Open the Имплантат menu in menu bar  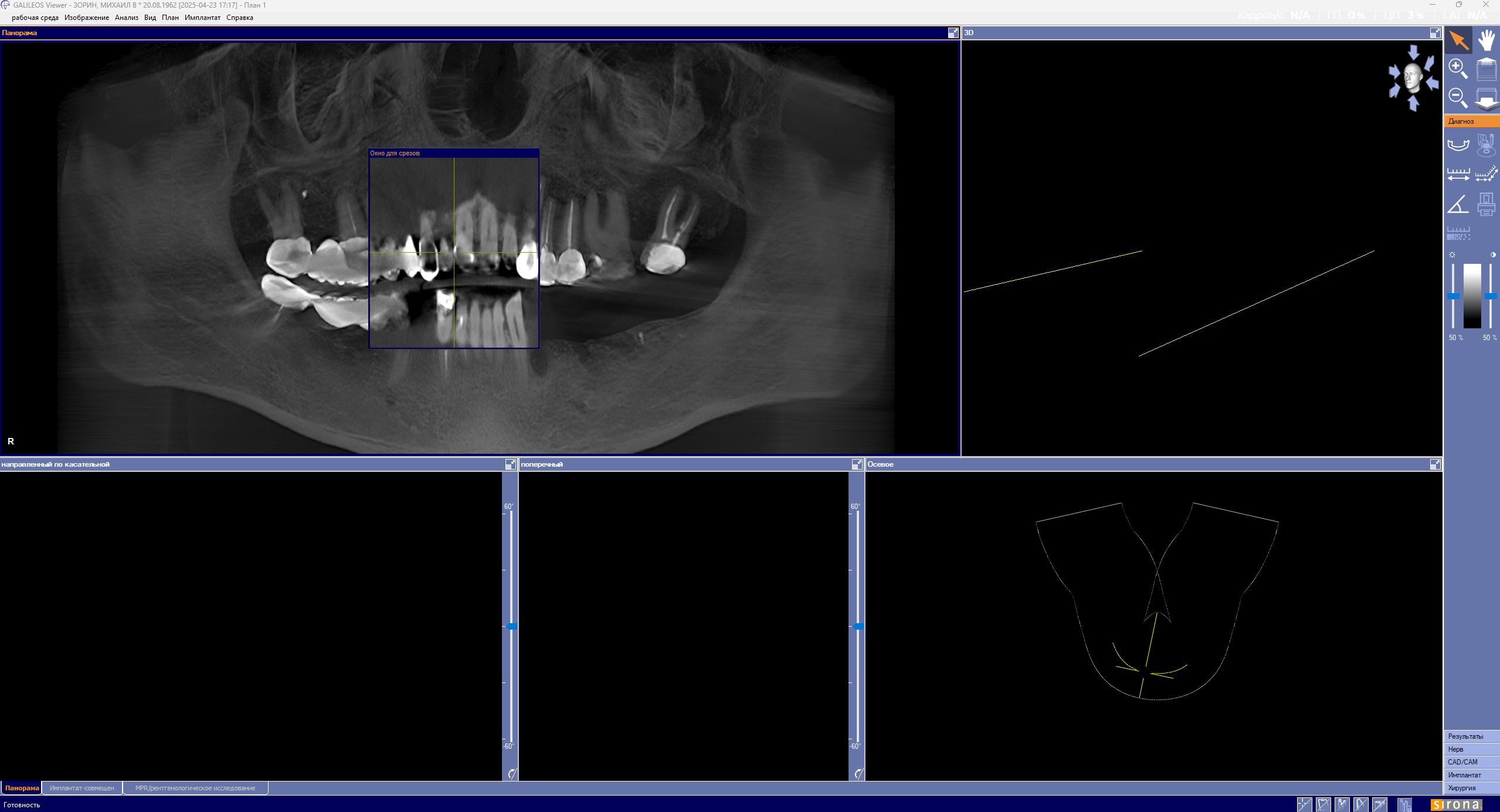pos(202,18)
